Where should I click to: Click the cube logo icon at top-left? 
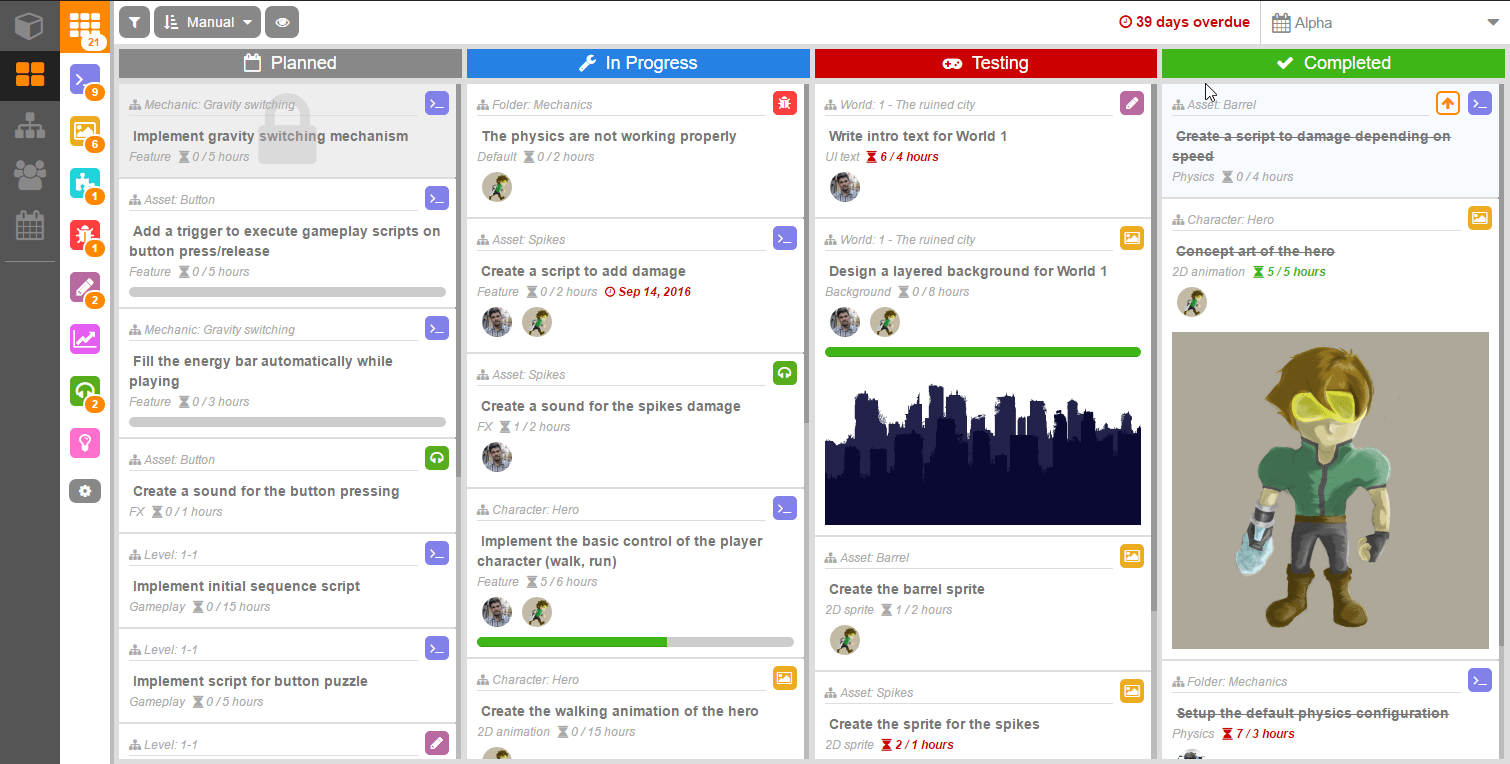29,25
